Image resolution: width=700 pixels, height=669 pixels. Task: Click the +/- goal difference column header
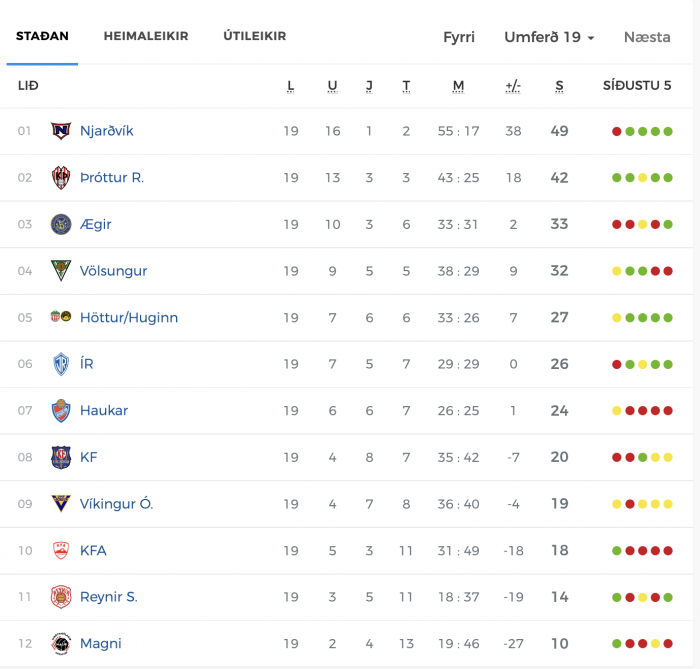513,86
